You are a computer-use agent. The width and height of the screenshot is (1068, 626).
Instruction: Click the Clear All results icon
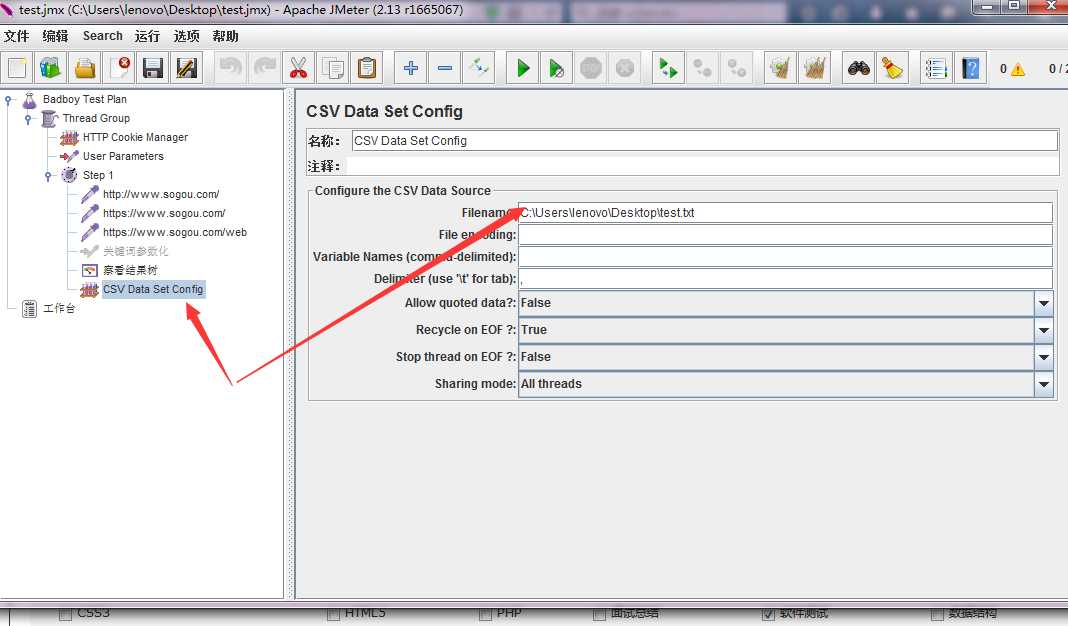pyautogui.click(x=814, y=68)
